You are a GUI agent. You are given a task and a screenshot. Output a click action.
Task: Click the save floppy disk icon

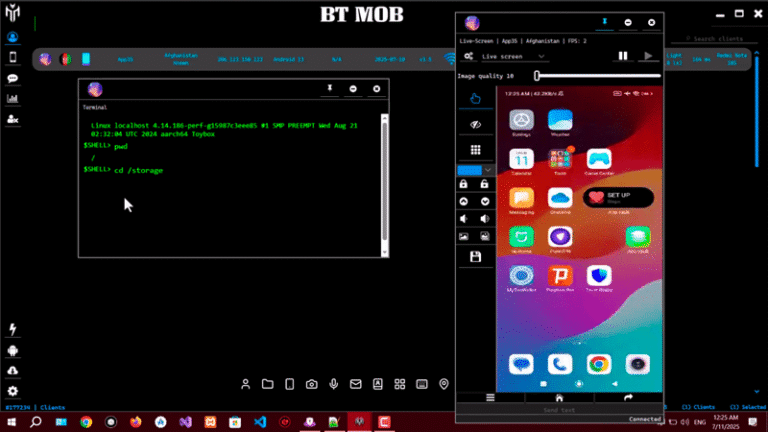tap(475, 256)
